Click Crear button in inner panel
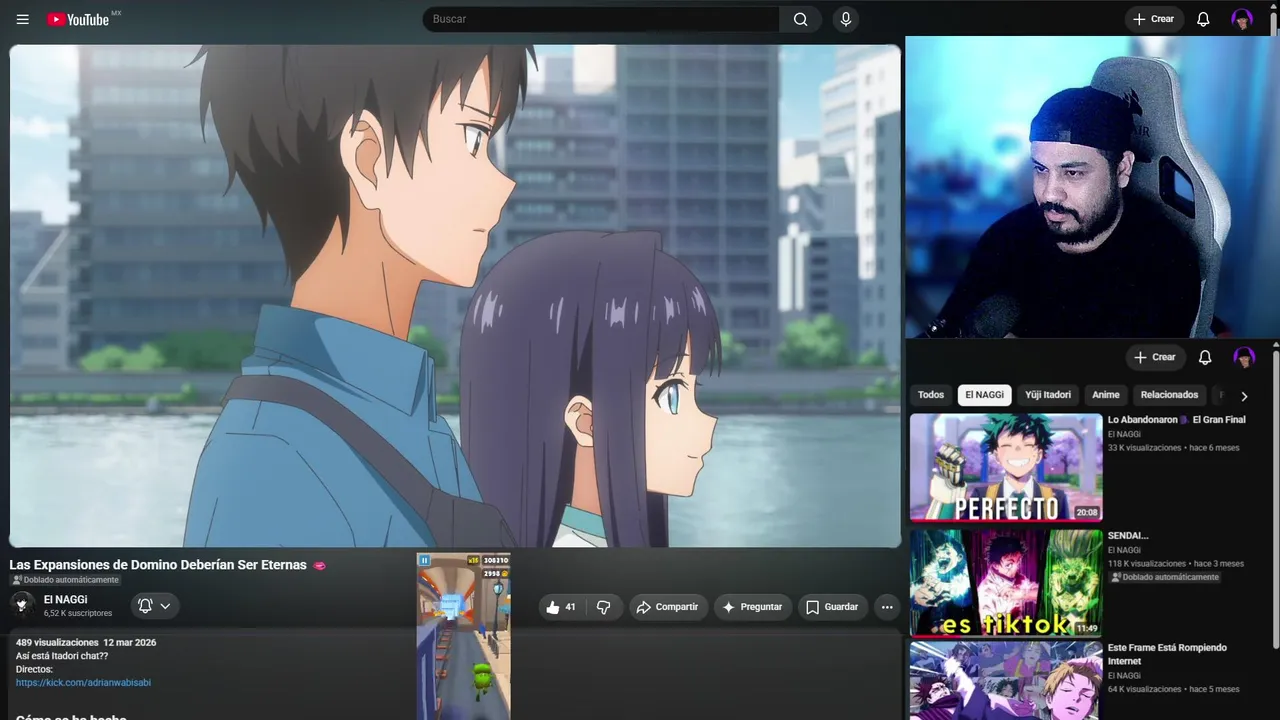Screen dimensions: 1280x720 coord(1154,357)
